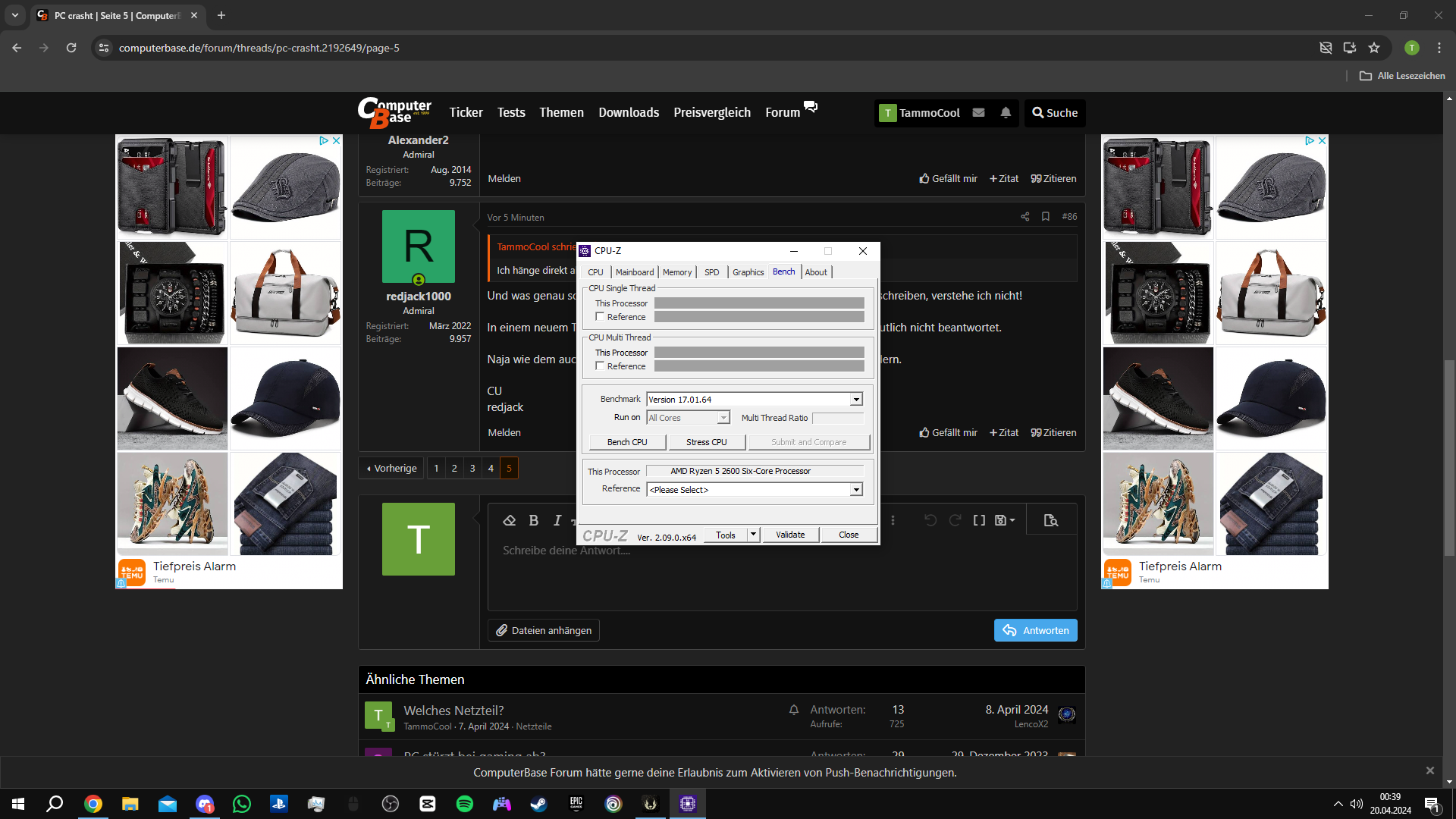
Task: Click the ComputerBase logo
Action: point(394,112)
